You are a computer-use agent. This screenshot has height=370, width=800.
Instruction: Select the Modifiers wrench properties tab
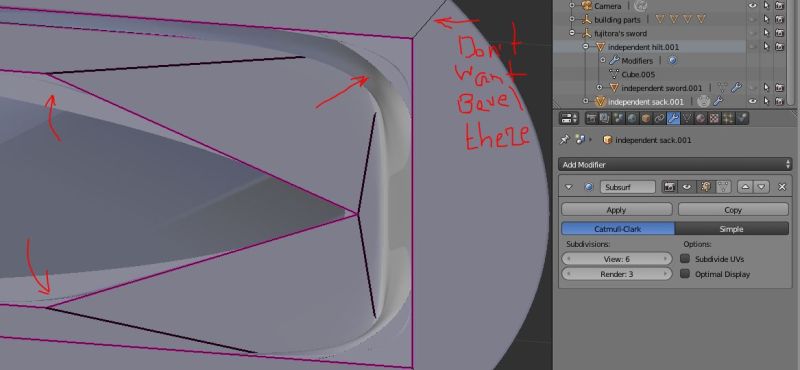tap(673, 118)
